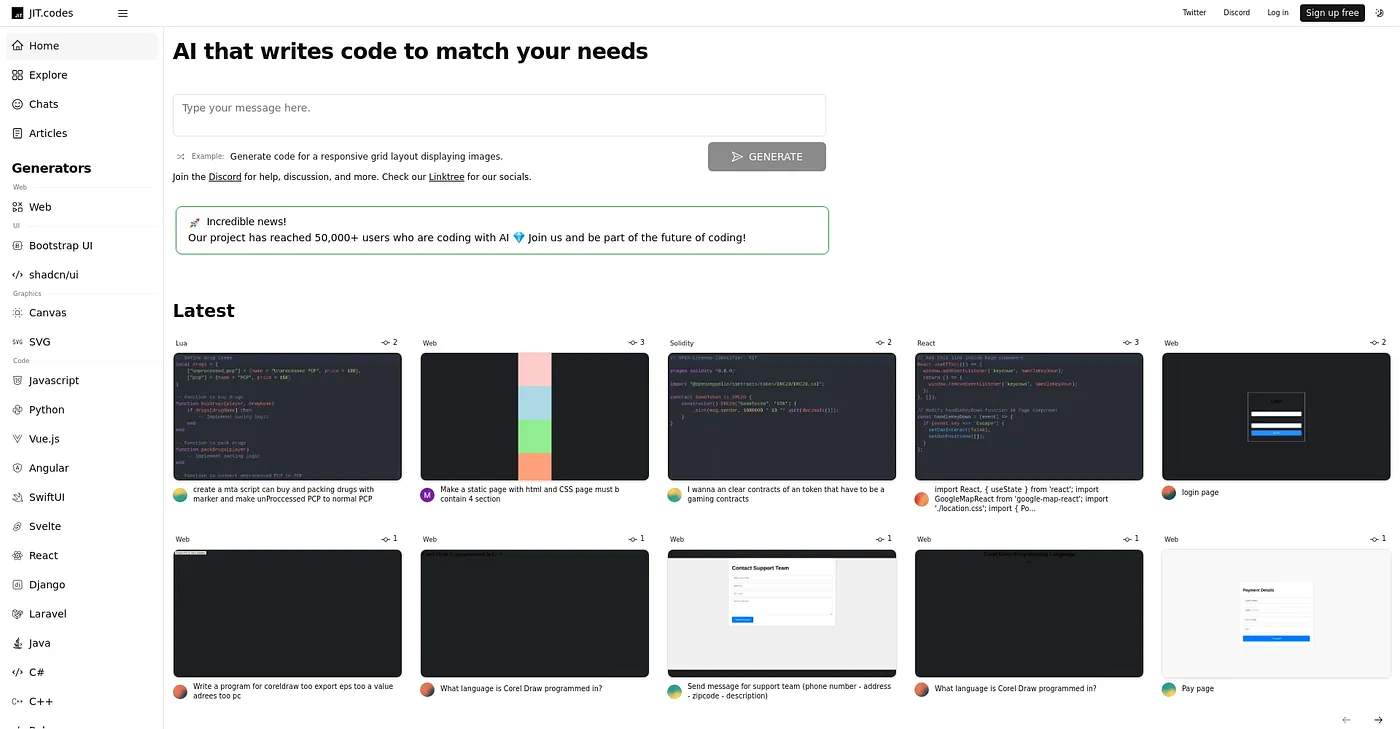Click the message input field
Image resolution: width=1400 pixels, height=729 pixels.
point(499,115)
